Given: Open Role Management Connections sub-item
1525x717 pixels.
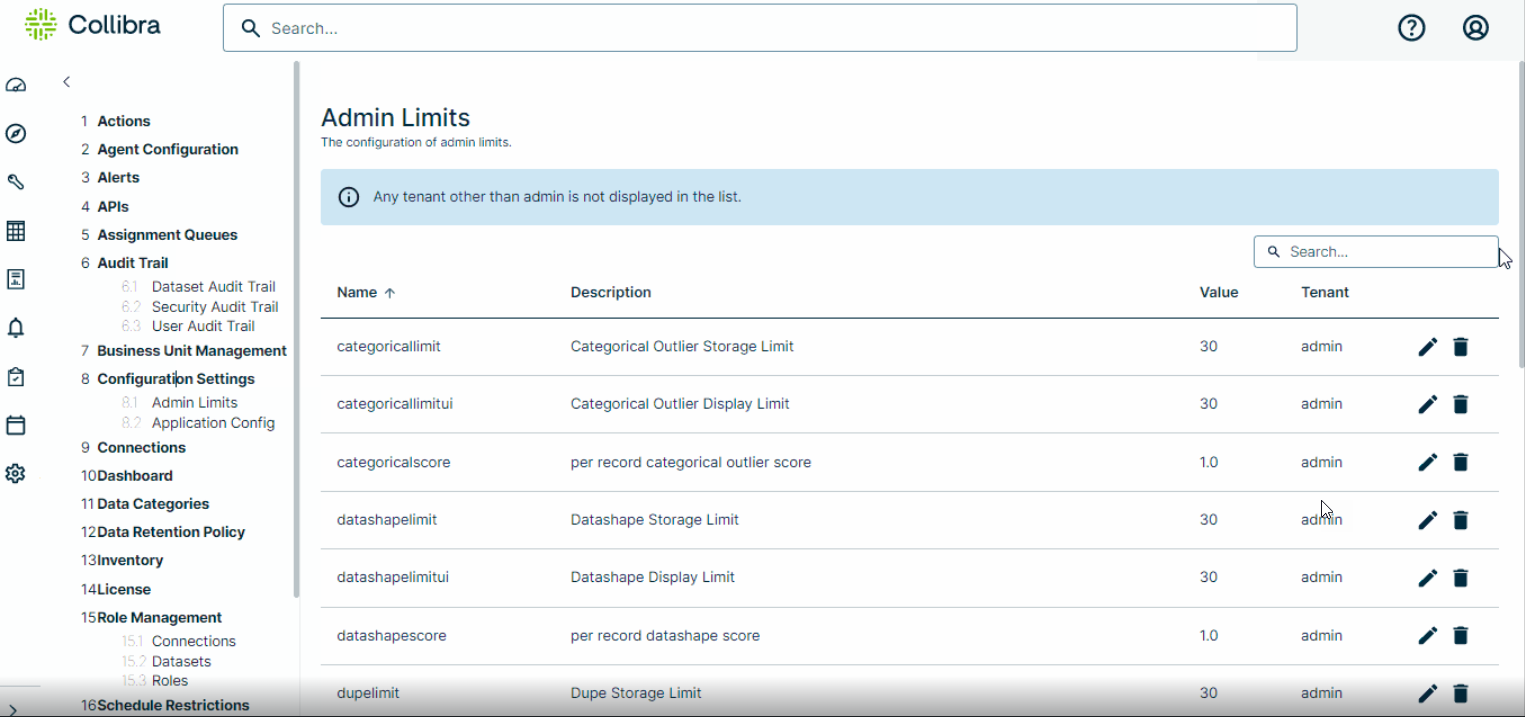Looking at the screenshot, I should tap(194, 641).
